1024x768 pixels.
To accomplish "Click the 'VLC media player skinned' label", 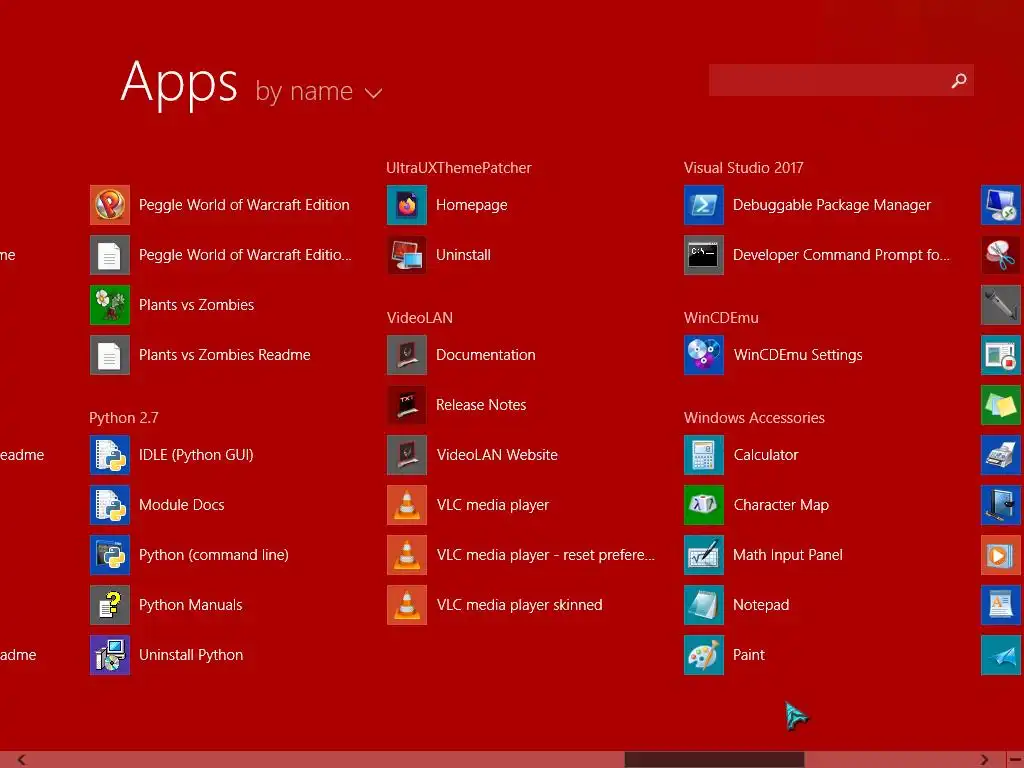I will (x=519, y=605).
